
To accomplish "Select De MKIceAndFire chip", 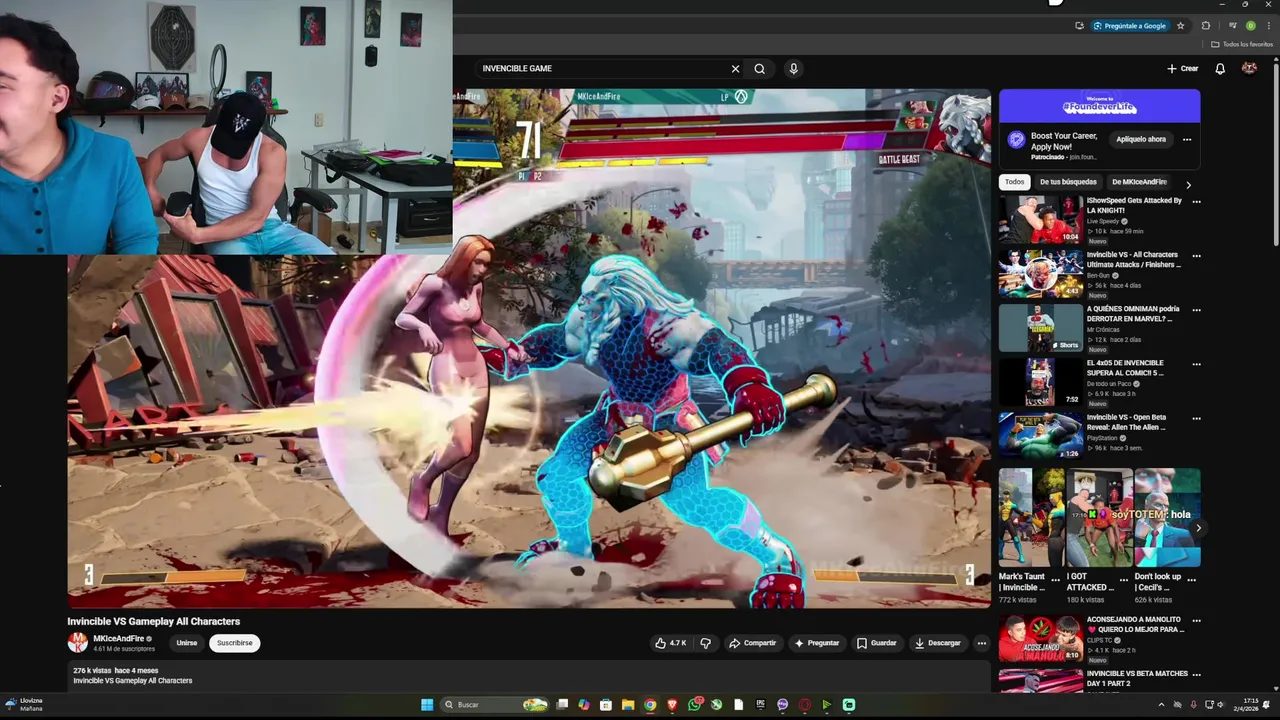I will 1139,182.
